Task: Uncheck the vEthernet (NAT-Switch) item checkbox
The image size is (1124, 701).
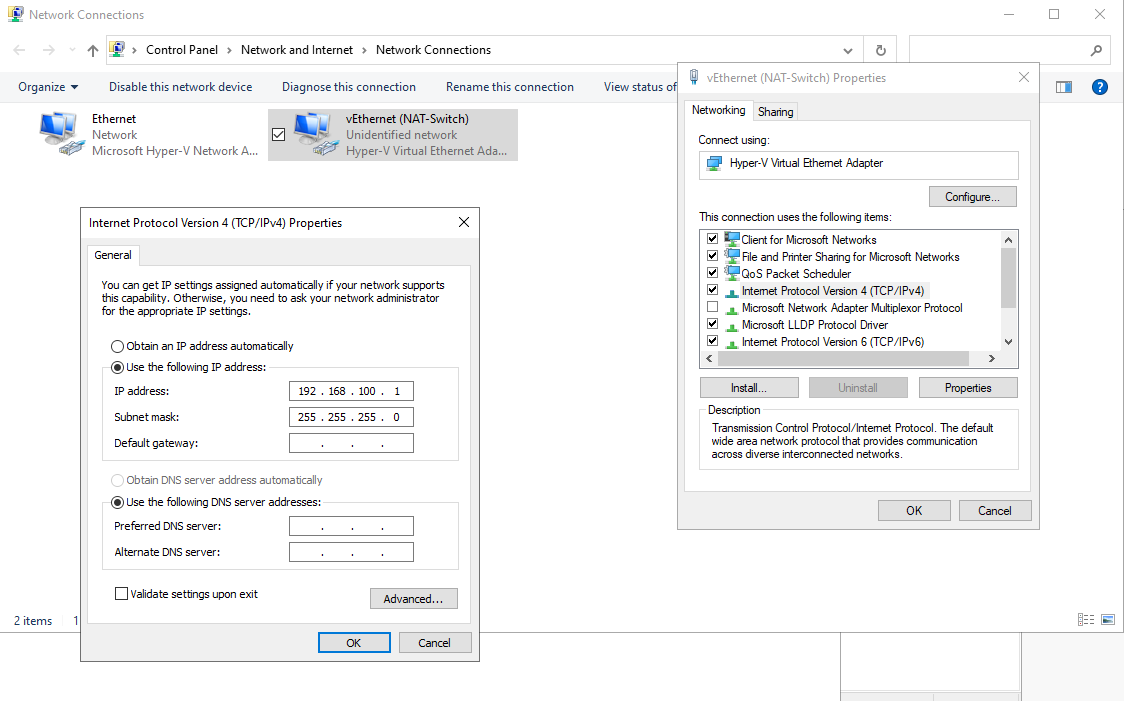Action: [279, 134]
